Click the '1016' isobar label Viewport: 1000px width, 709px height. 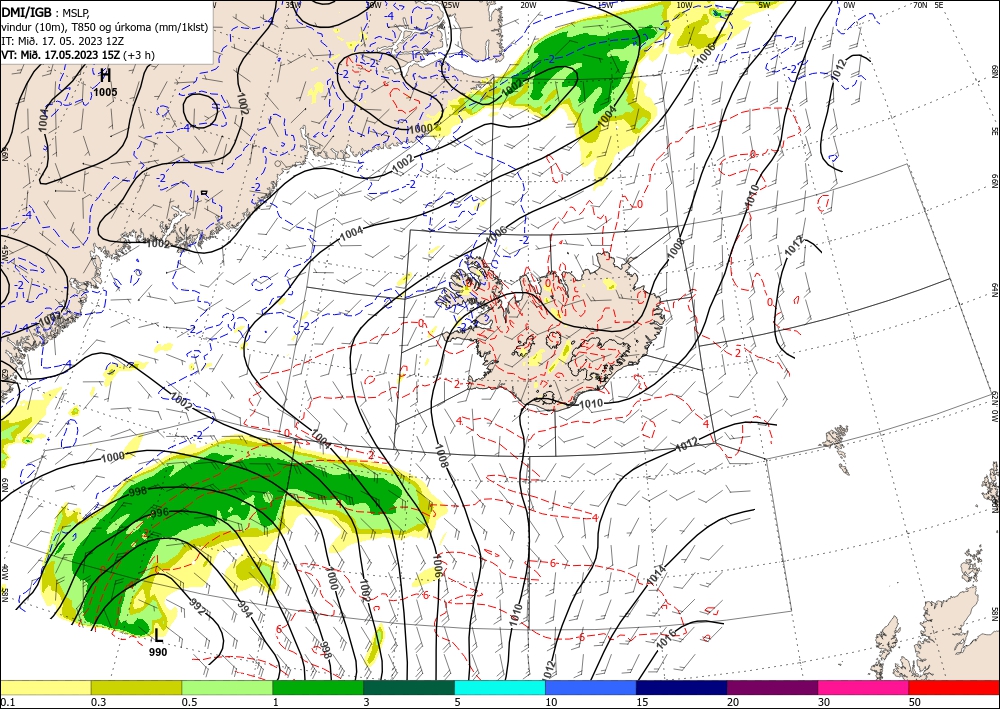click(666, 639)
